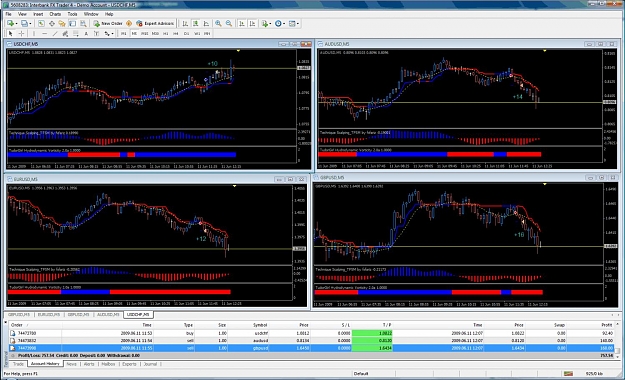Toggle the Expert Advisors button
Viewport: 625px width, 380px height.
click(x=155, y=24)
